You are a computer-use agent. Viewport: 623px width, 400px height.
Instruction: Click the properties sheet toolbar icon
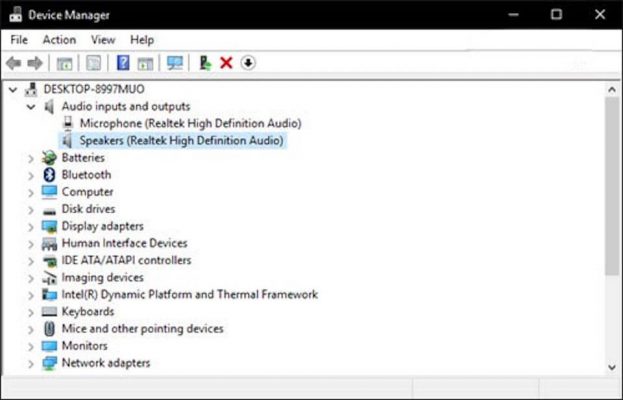(x=94, y=63)
